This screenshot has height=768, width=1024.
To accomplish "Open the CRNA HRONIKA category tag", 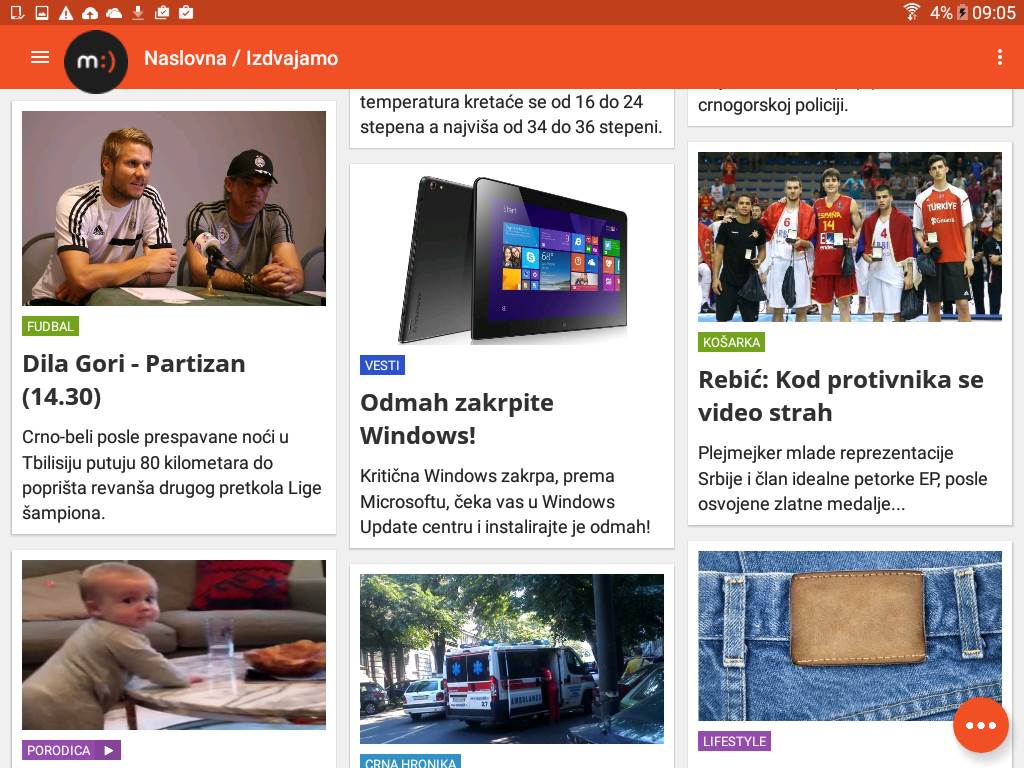I will click(410, 762).
